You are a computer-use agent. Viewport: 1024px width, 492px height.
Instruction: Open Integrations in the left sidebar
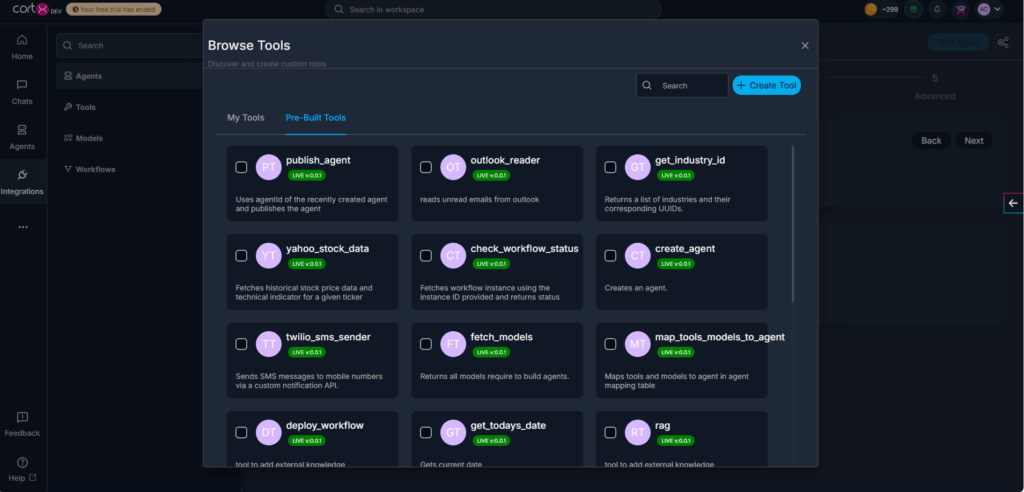[22, 182]
